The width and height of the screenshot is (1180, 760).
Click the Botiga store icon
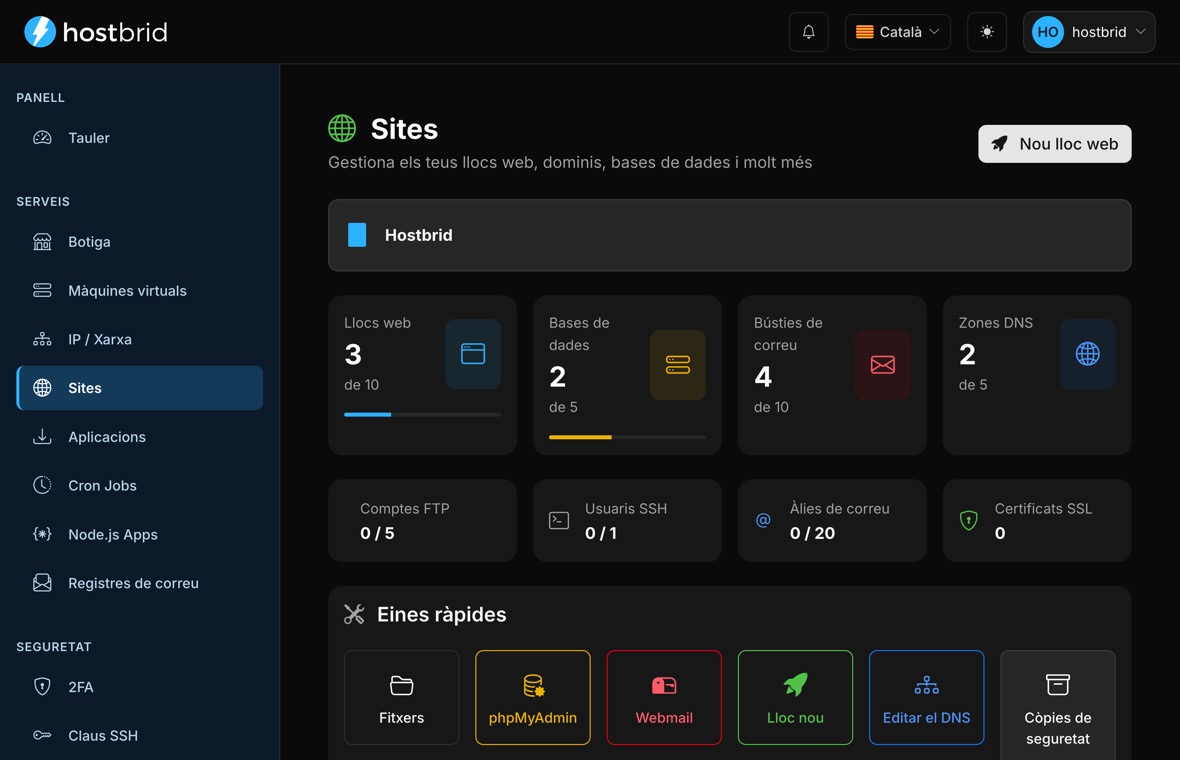[42, 242]
